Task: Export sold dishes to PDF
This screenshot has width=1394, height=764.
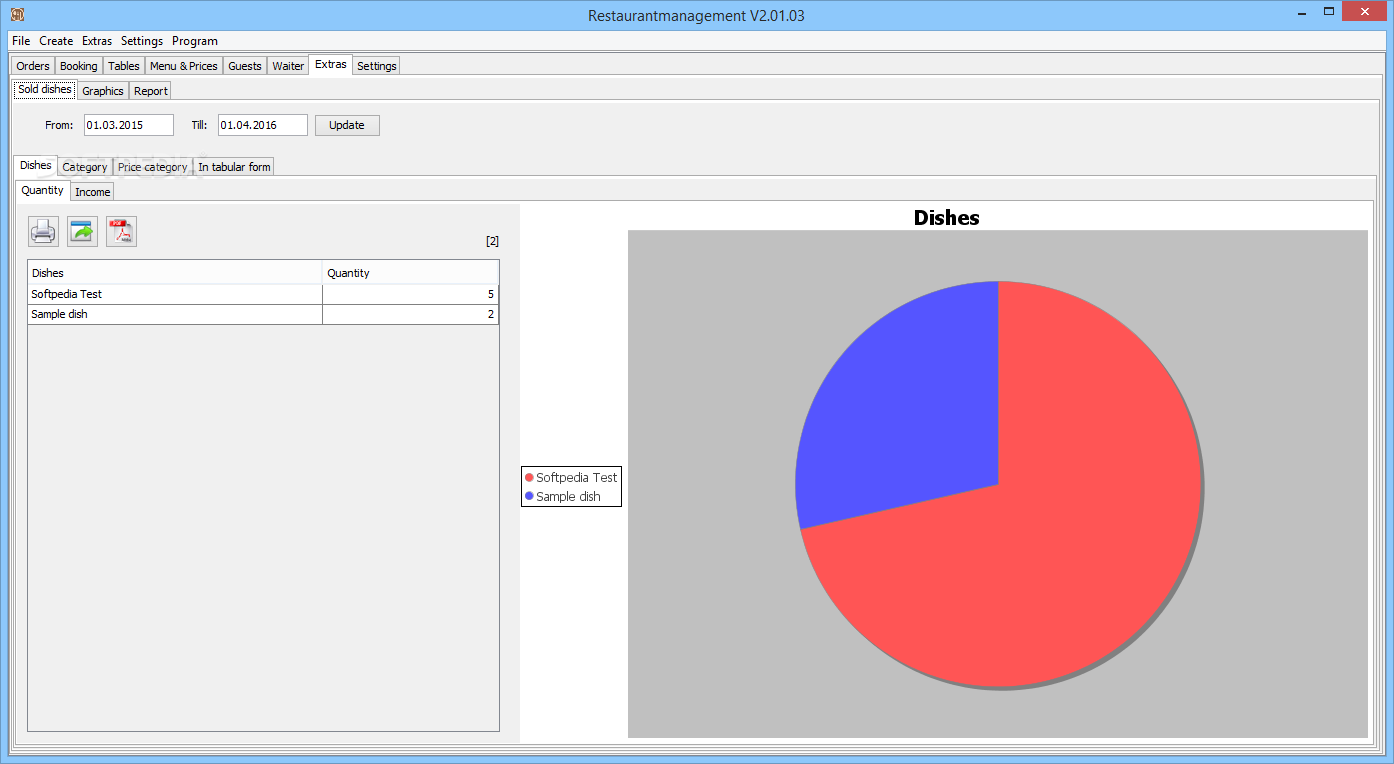Action: click(121, 232)
